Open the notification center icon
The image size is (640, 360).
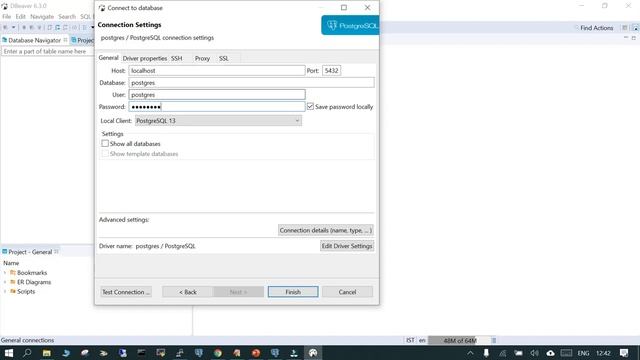click(x=624, y=353)
